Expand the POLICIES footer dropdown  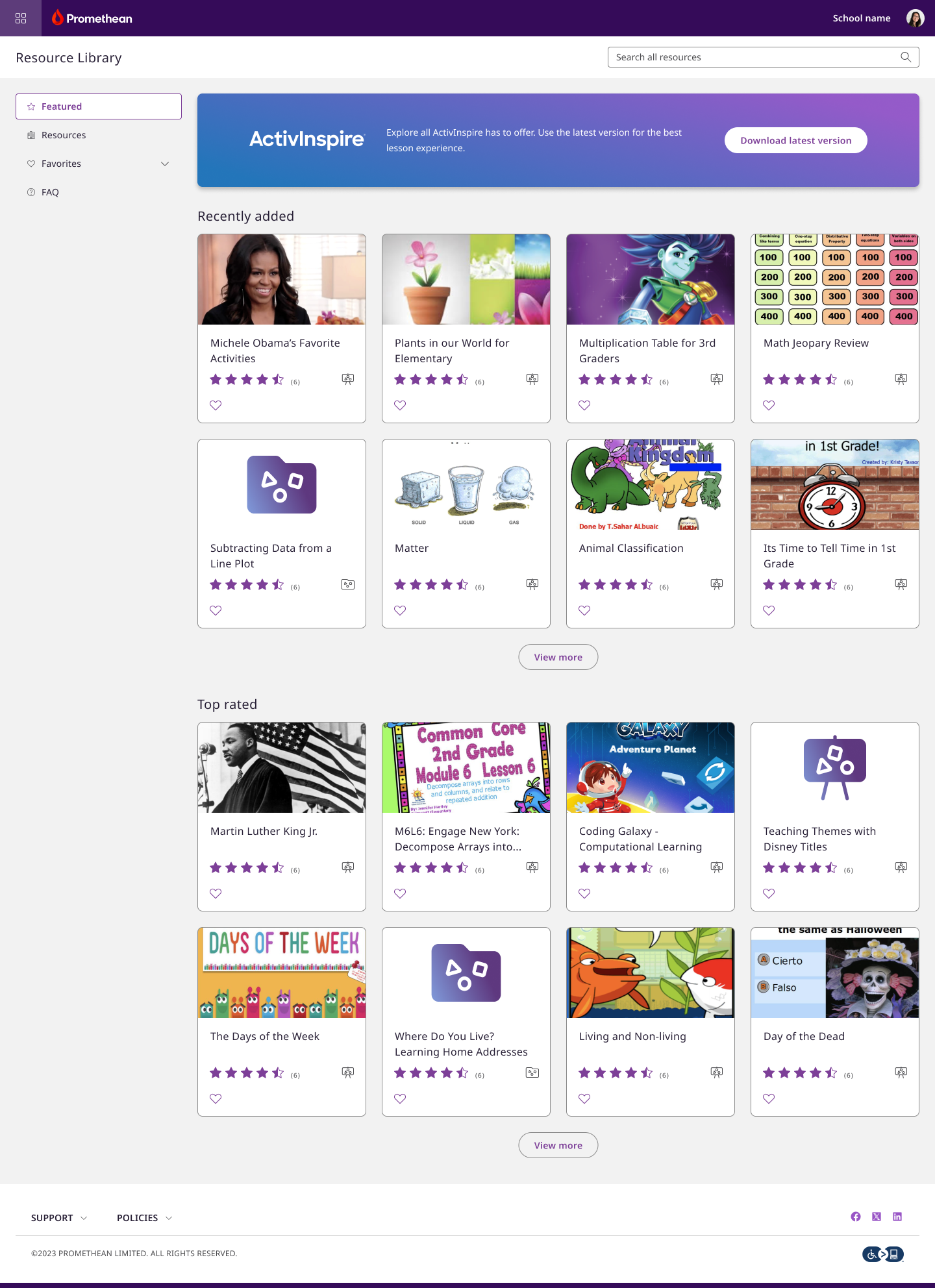coord(144,1218)
